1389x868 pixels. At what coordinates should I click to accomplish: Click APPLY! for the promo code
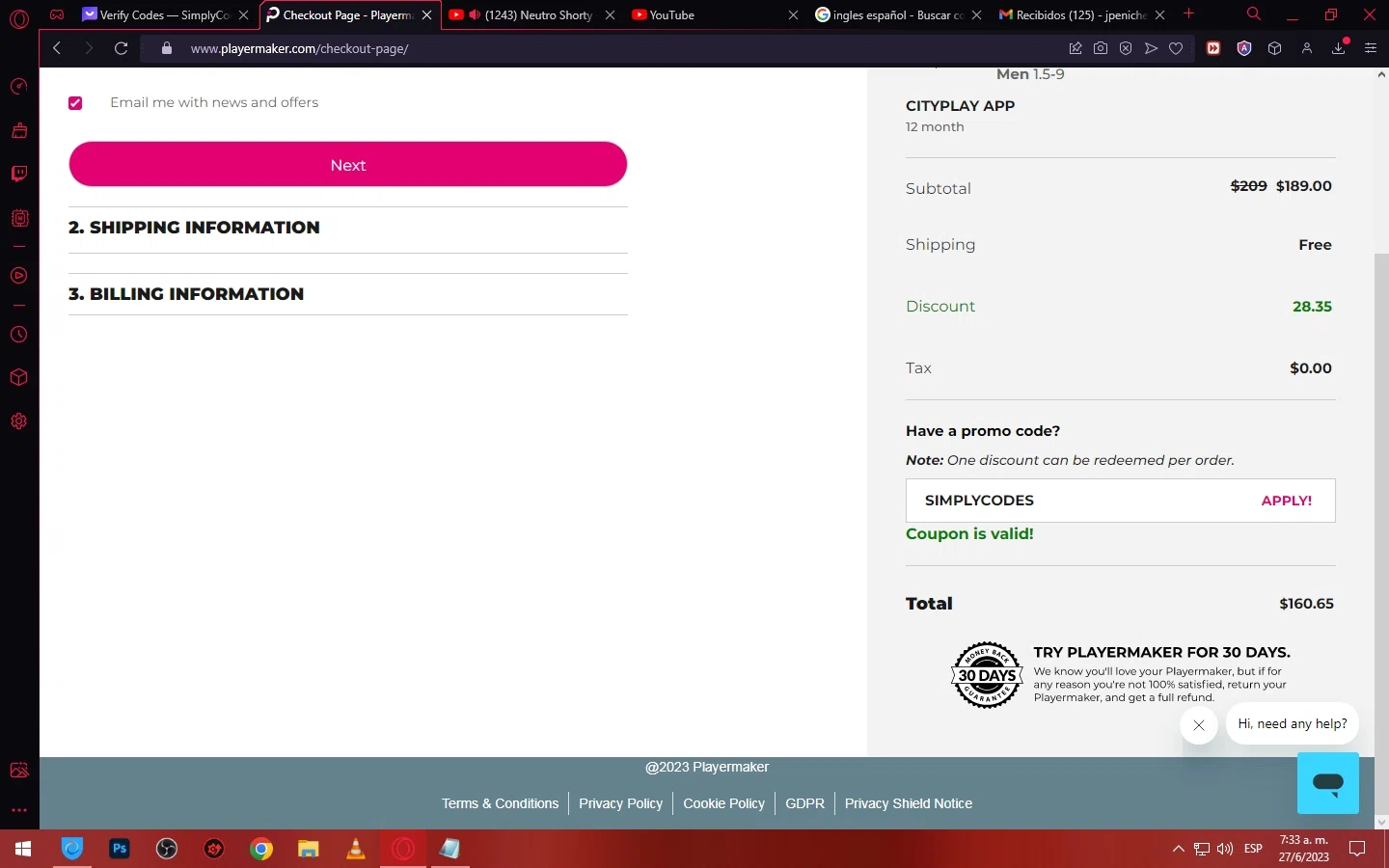(x=1286, y=501)
